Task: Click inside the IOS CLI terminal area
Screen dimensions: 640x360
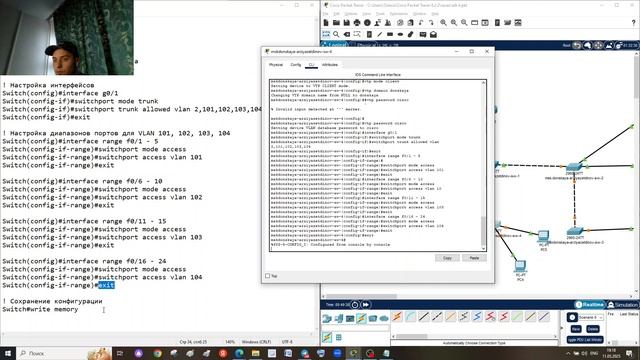Action: 376,165
